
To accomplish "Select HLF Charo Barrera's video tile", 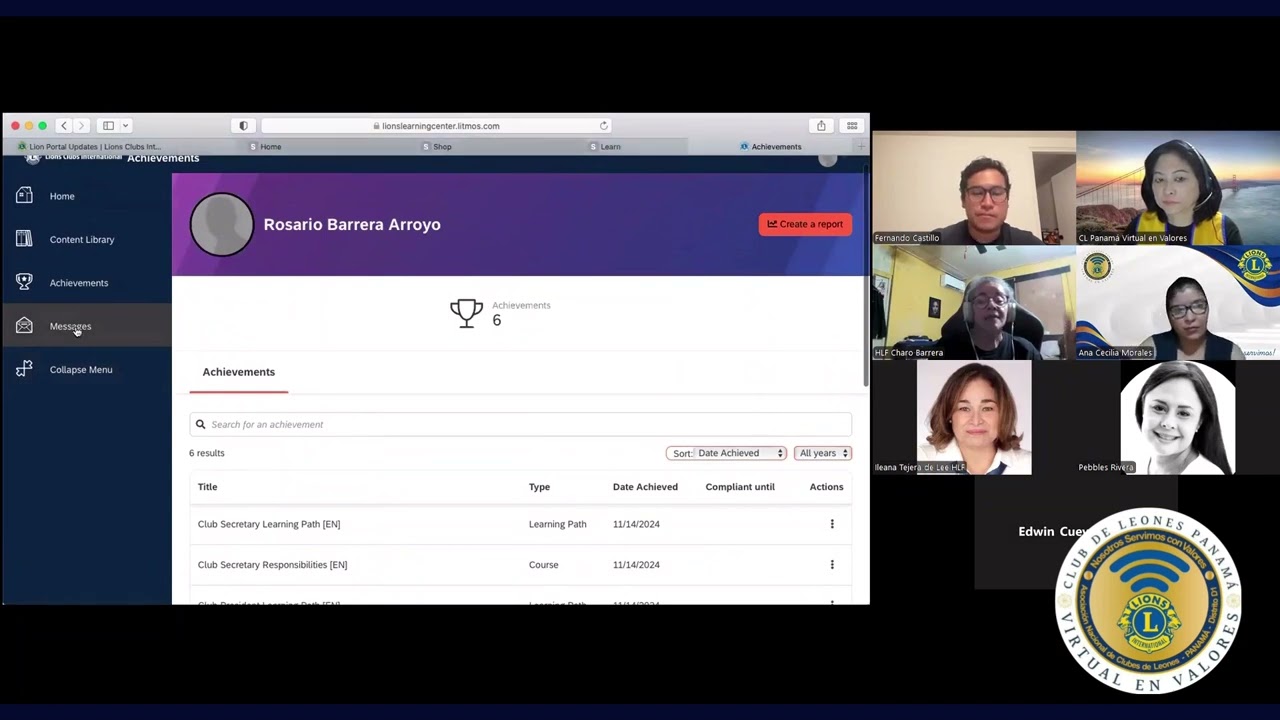I will click(974, 303).
